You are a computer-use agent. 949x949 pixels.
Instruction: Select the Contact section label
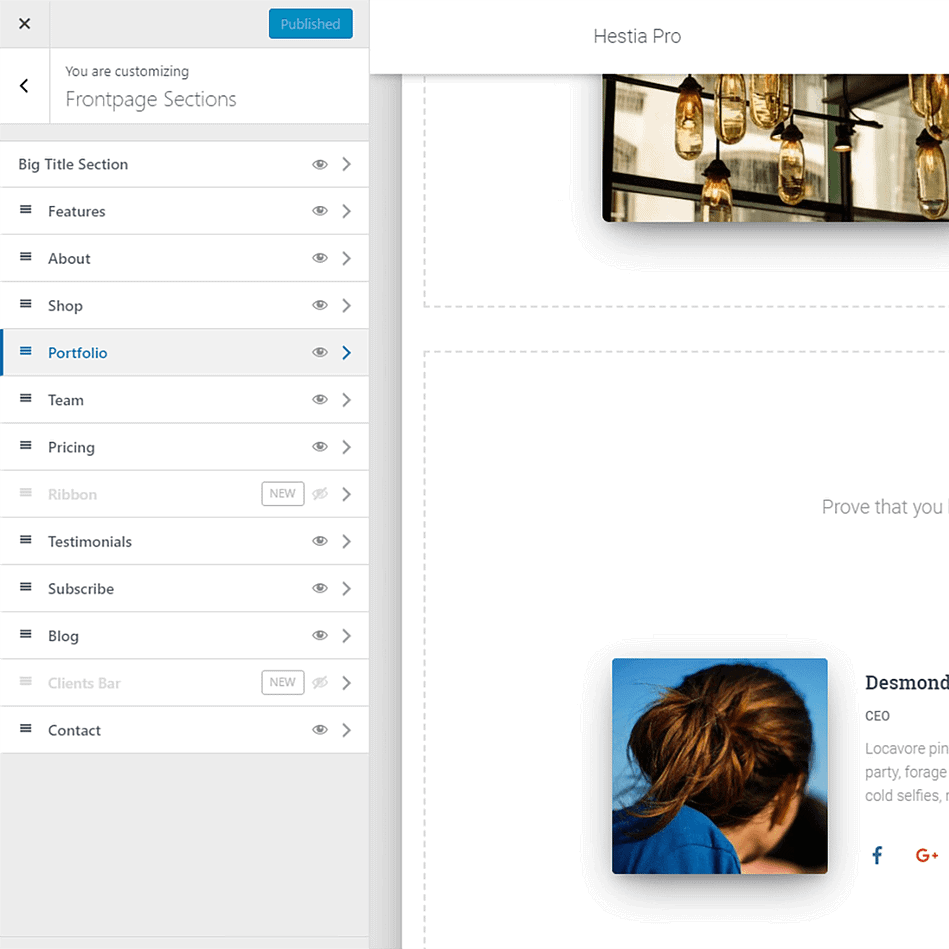click(74, 731)
